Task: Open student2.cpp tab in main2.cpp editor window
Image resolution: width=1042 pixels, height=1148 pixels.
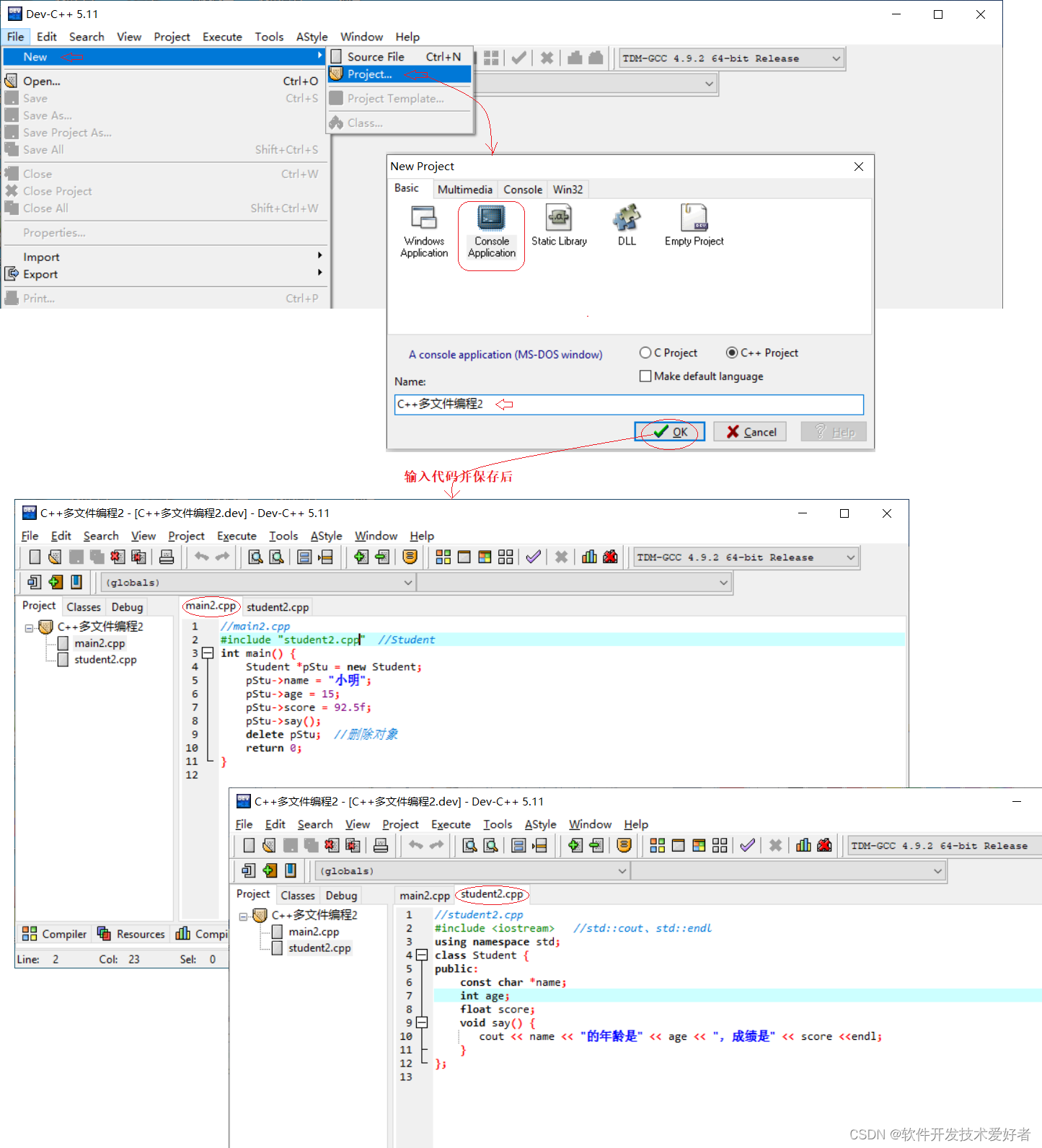Action: click(x=278, y=607)
